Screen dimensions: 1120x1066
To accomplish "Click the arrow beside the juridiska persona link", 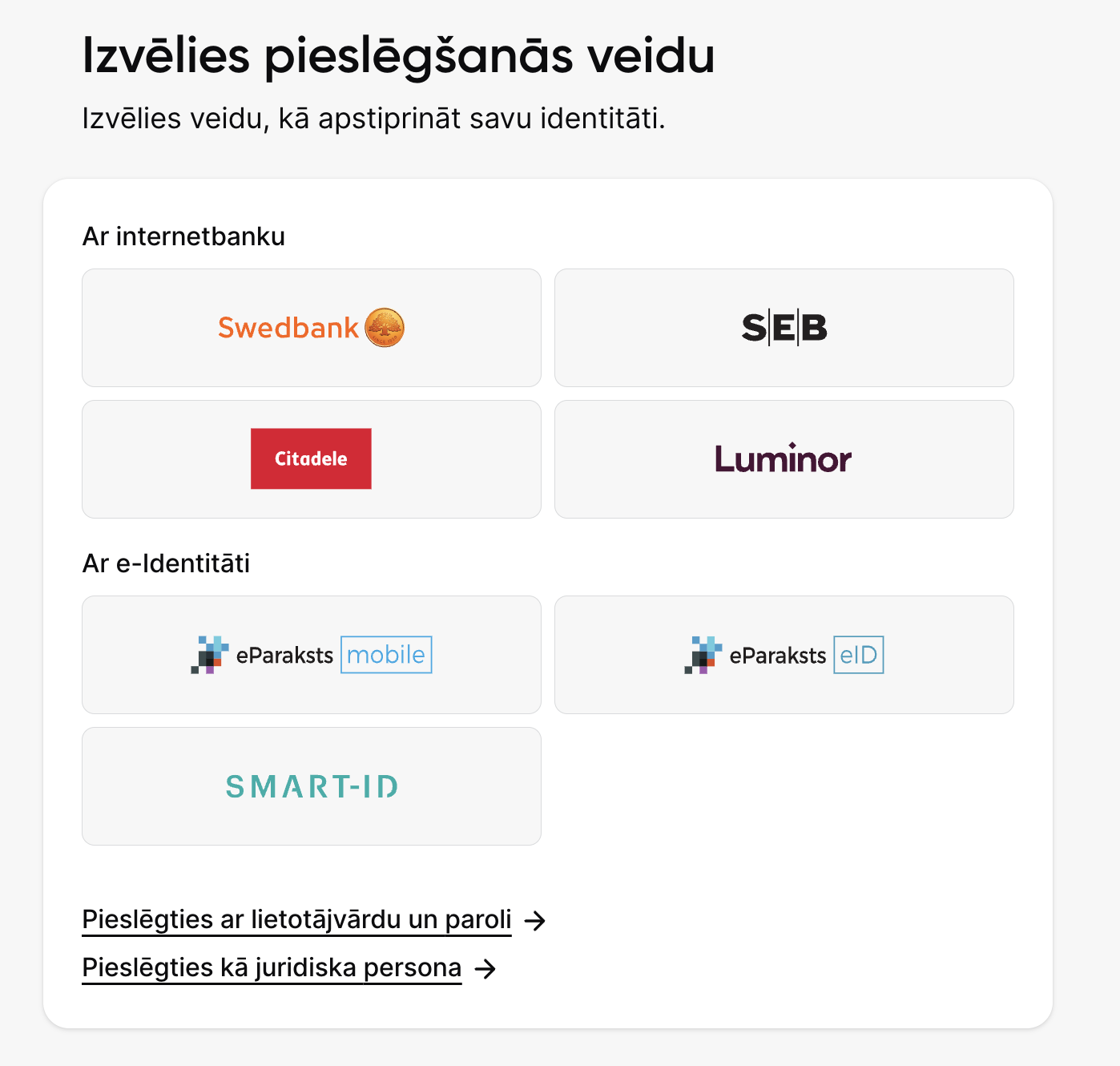I will (485, 969).
